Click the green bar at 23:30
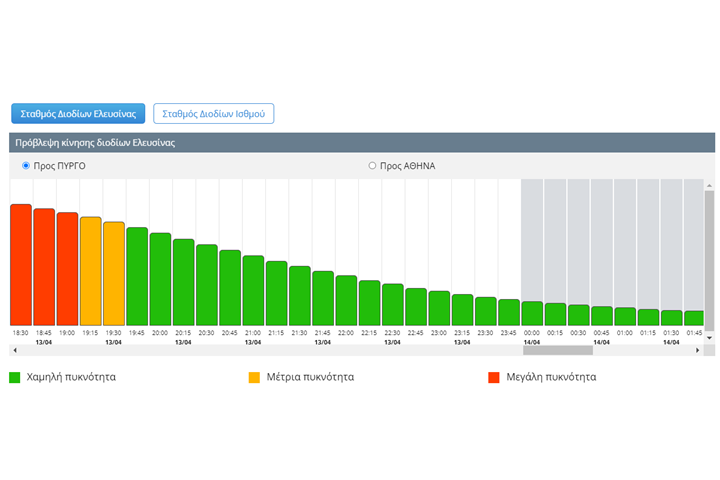720x480 pixels. (x=486, y=311)
